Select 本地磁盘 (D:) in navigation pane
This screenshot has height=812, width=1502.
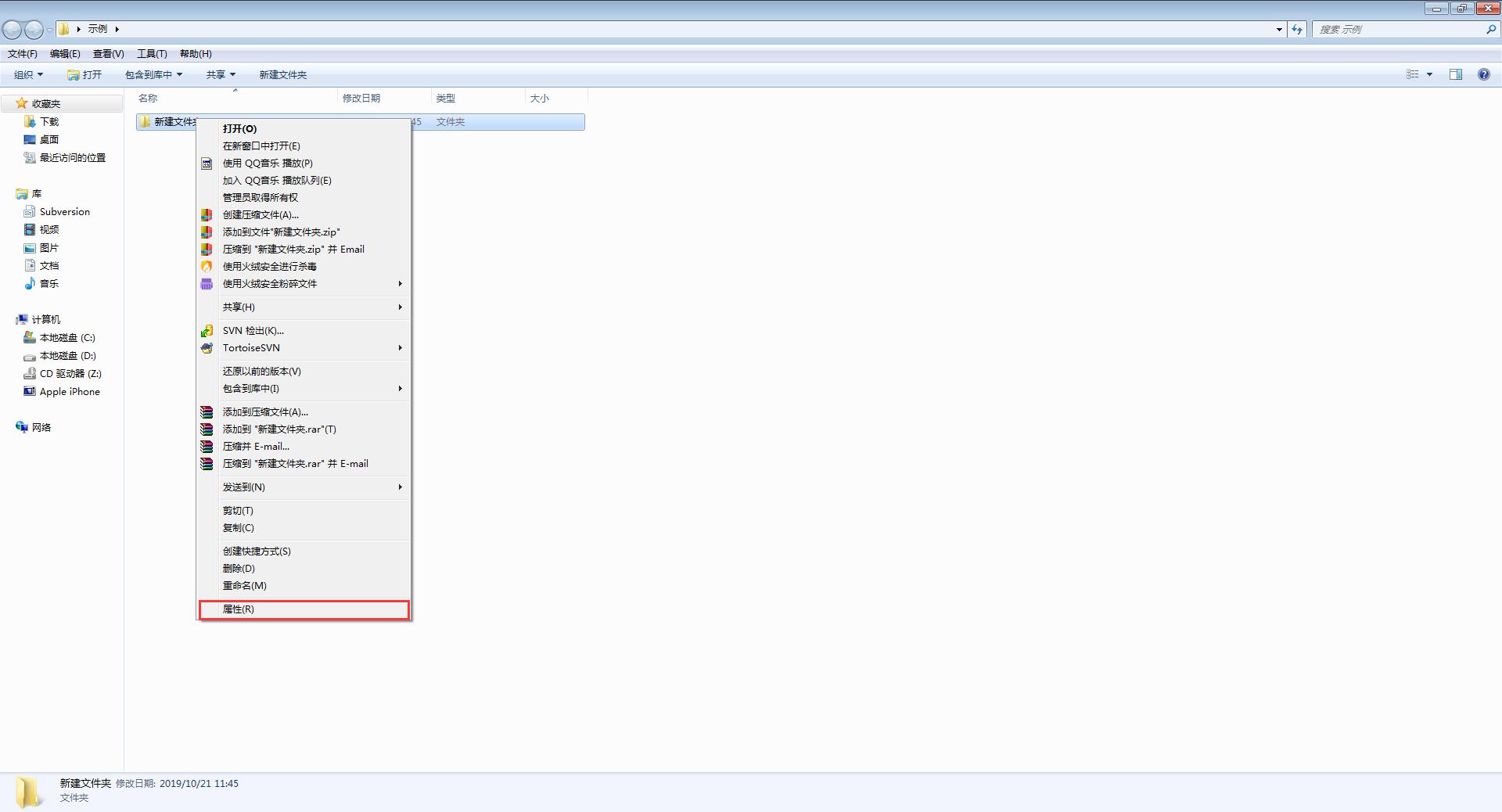[67, 355]
